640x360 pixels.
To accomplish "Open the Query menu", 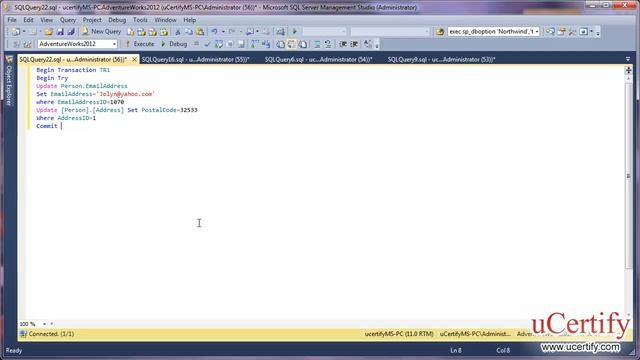I will [x=68, y=20].
